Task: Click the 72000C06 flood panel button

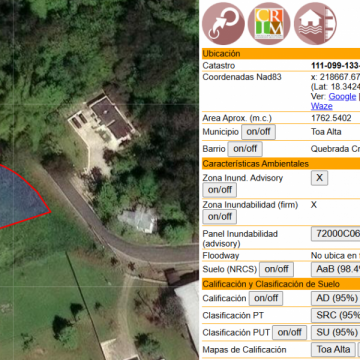Action: point(335,234)
